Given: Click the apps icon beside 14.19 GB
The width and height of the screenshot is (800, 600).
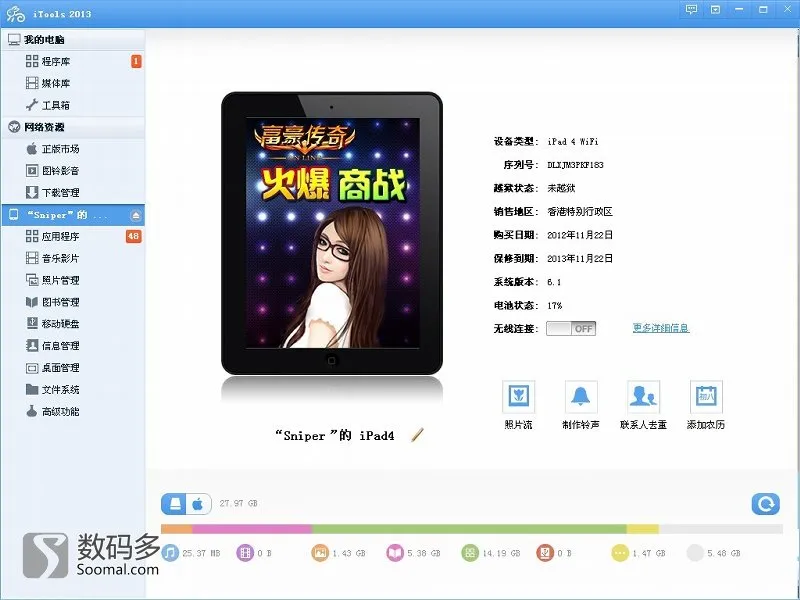Looking at the screenshot, I should tap(470, 553).
